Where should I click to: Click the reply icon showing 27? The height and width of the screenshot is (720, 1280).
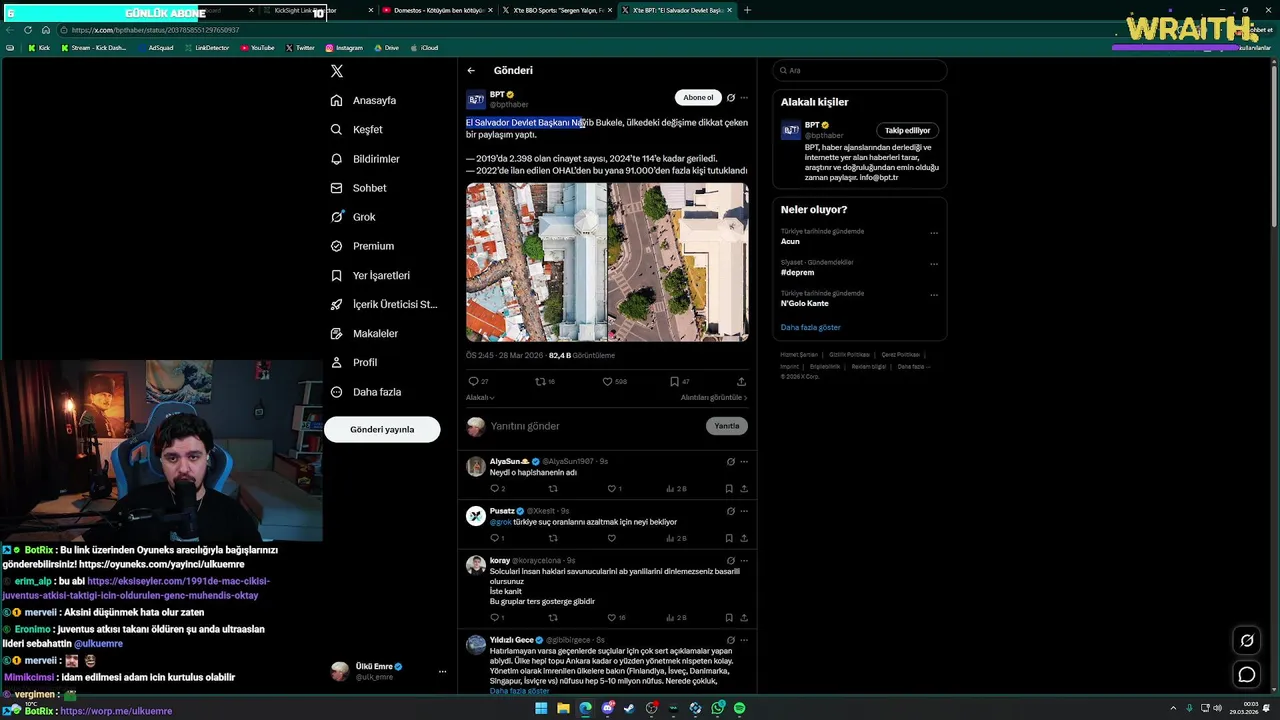pyautogui.click(x=478, y=381)
